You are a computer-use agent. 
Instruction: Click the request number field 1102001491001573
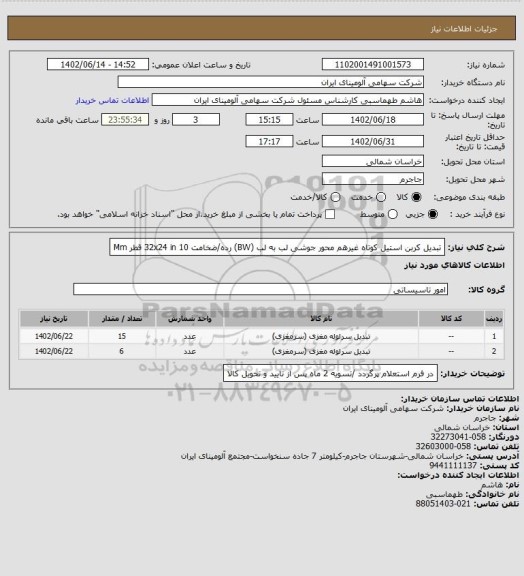point(373,64)
